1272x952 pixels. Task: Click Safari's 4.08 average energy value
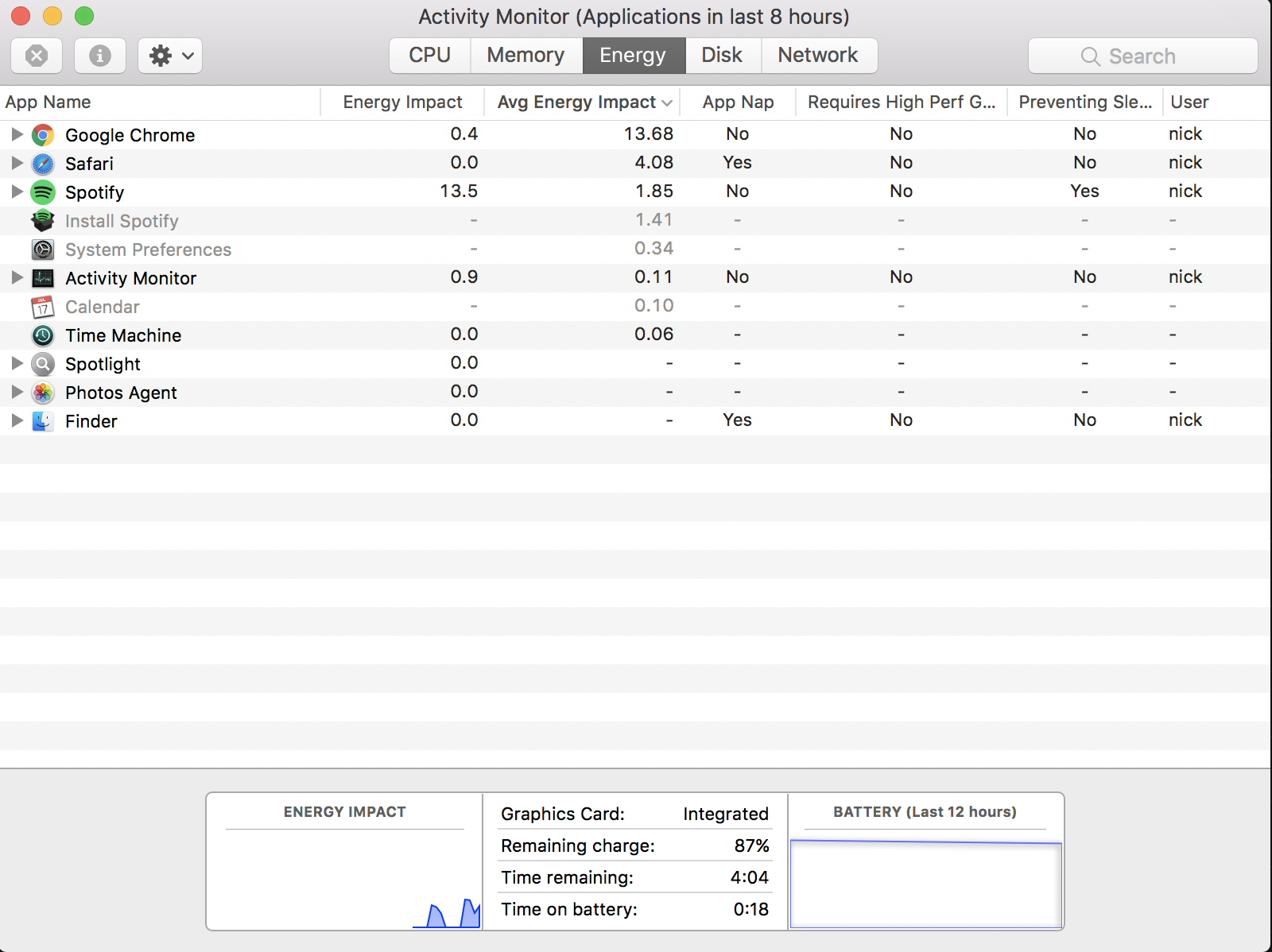point(653,162)
